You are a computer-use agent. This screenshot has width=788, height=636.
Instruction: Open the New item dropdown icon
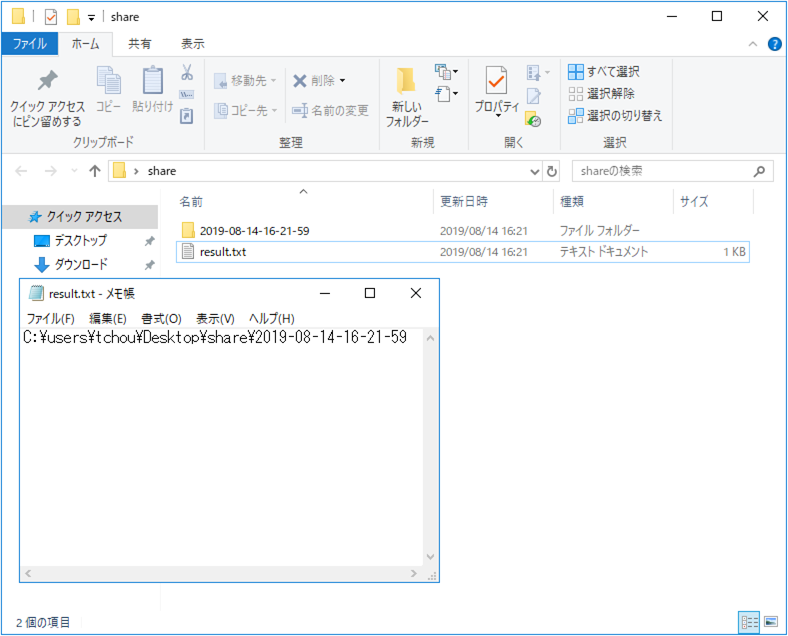[446, 72]
